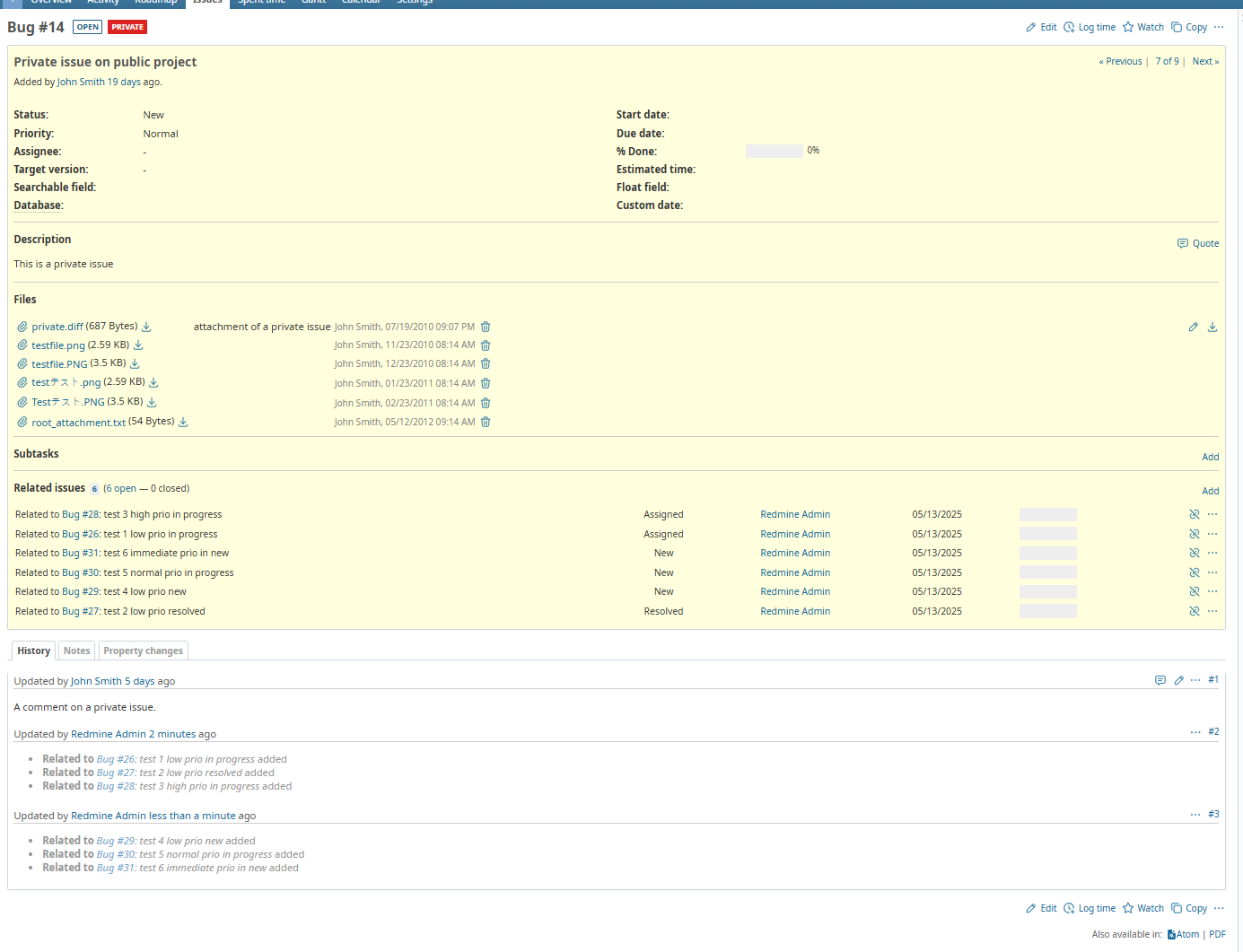This screenshot has height=952, width=1243.
Task: Export the issue as PDF
Action: 1217,934
